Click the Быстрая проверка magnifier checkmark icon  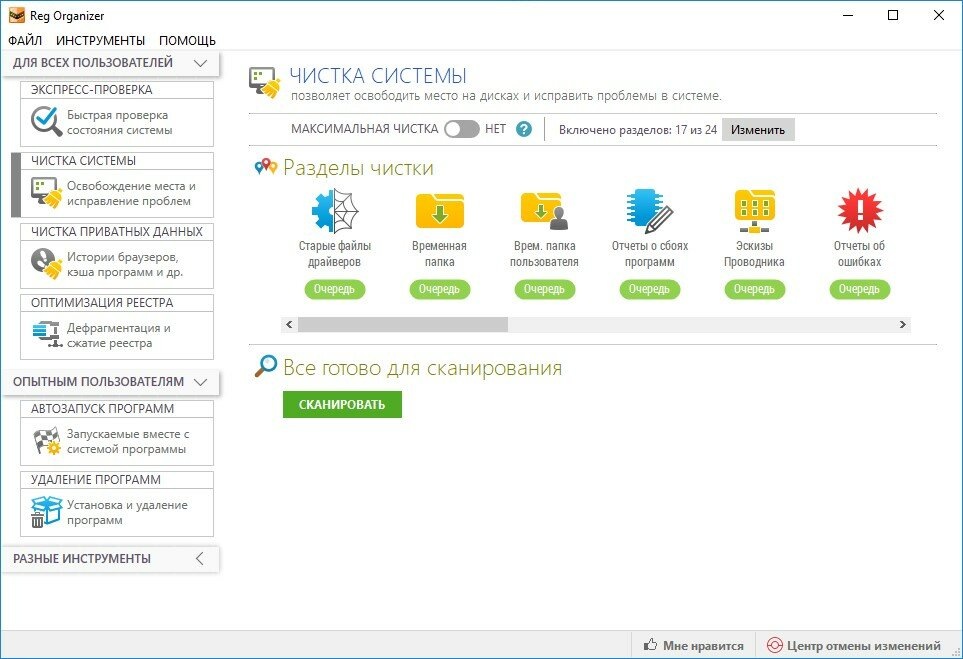[x=47, y=122]
